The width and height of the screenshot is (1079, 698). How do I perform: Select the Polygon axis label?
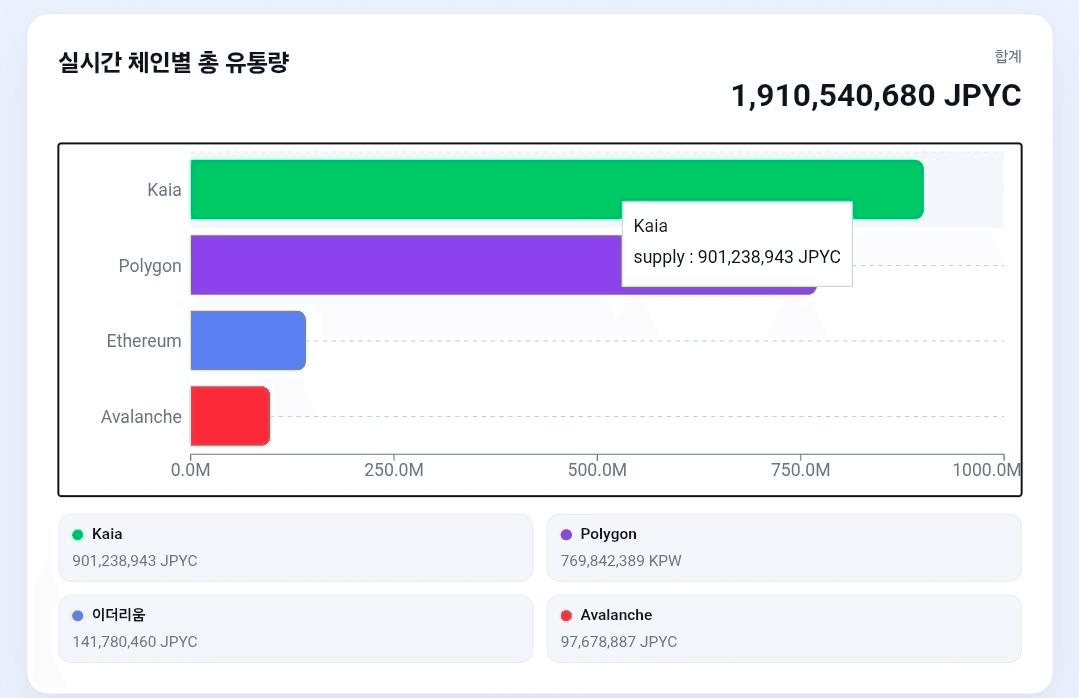click(150, 266)
